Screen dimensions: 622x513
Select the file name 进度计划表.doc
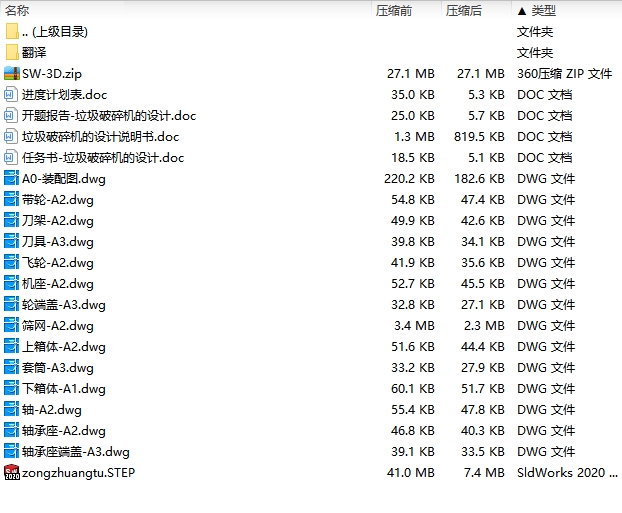64,95
